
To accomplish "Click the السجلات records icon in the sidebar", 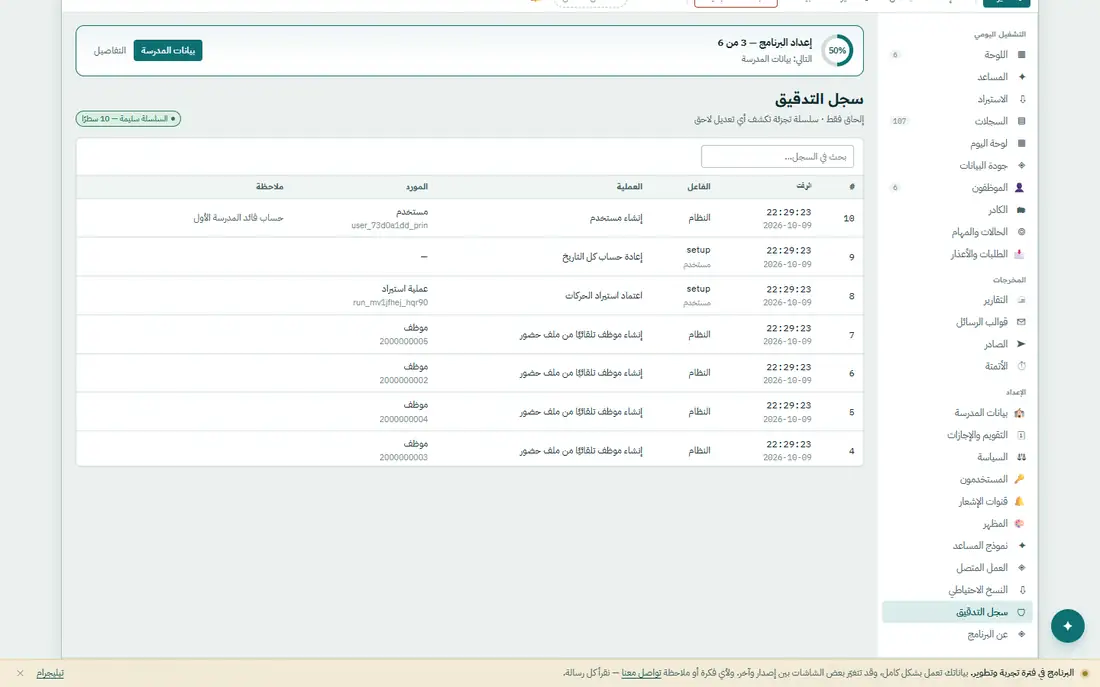I will (1021, 121).
